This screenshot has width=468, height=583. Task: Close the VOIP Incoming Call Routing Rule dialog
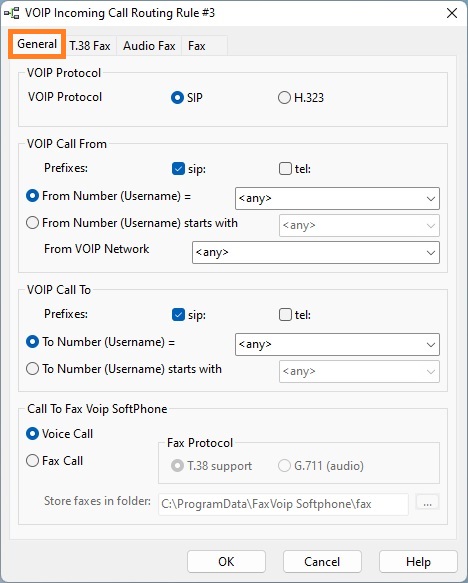pos(452,13)
